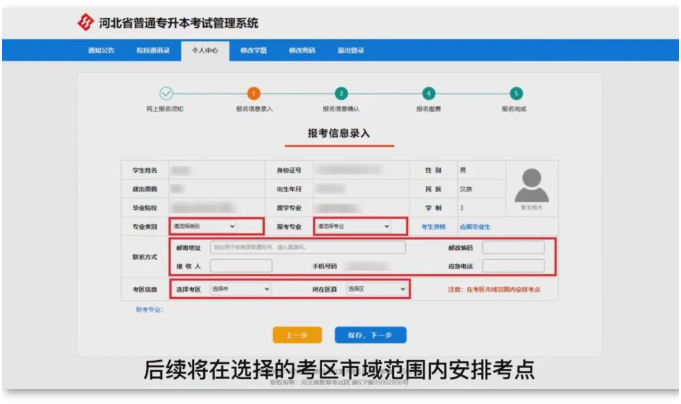Viewport: 681px width, 404px height.
Task: Open the 选择考区 city dropdown
Action: click(232, 289)
